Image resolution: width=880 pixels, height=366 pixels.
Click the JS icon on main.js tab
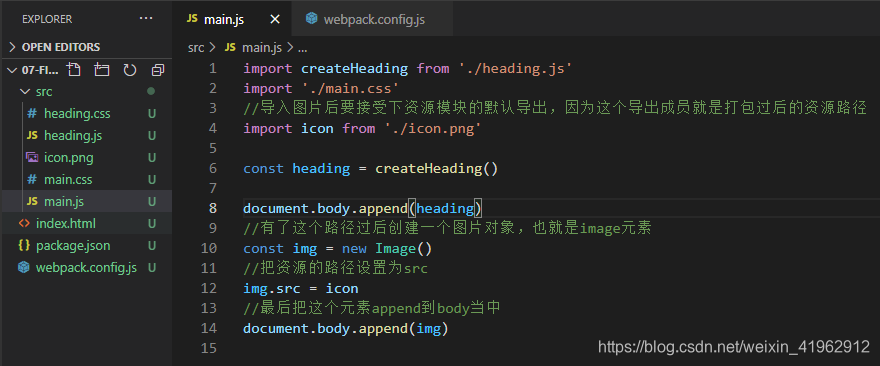pyautogui.click(x=192, y=19)
